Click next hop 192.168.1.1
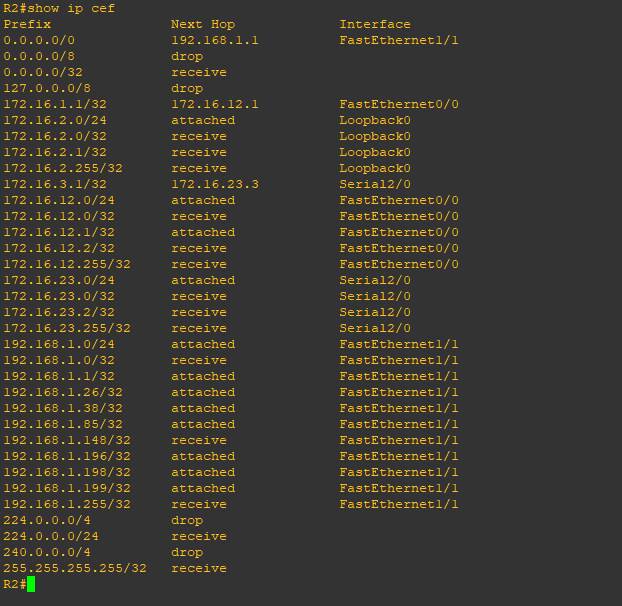Screen dimensions: 622x606 215,40
